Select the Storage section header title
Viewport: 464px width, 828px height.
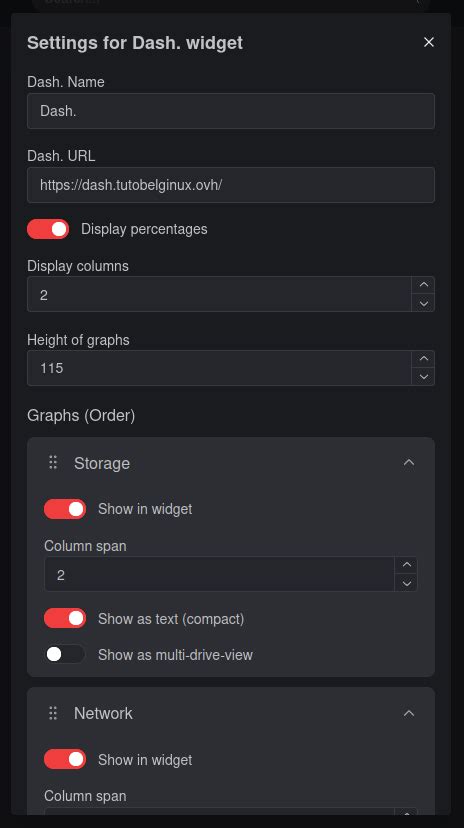tap(102, 463)
